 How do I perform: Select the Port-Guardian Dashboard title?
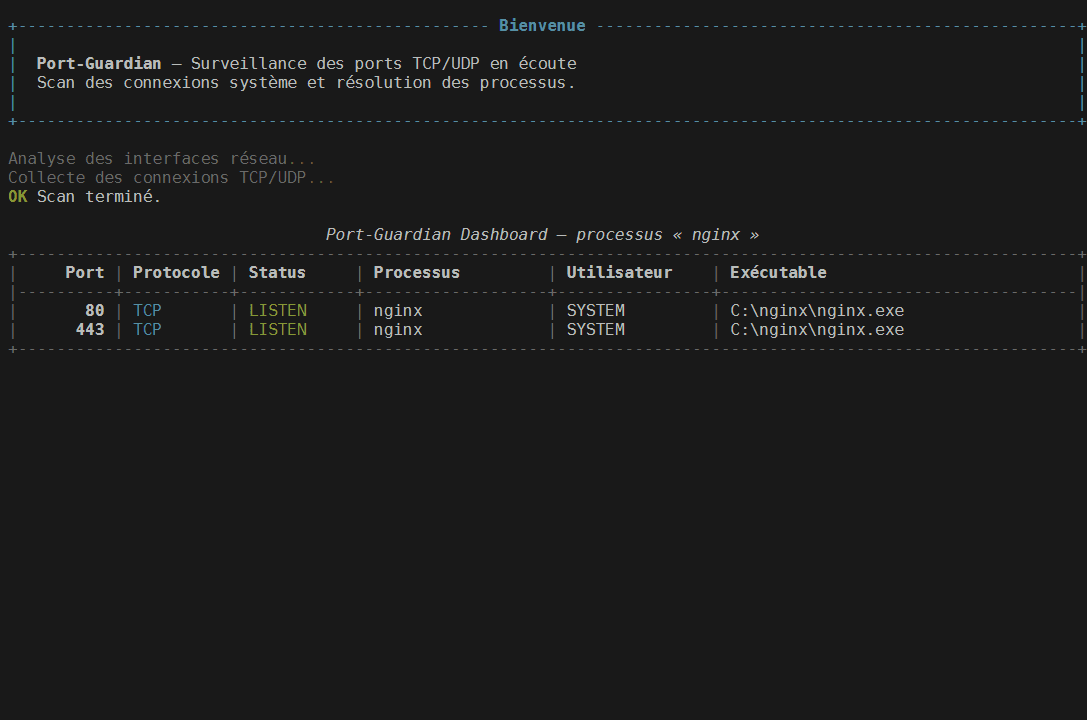(x=542, y=234)
